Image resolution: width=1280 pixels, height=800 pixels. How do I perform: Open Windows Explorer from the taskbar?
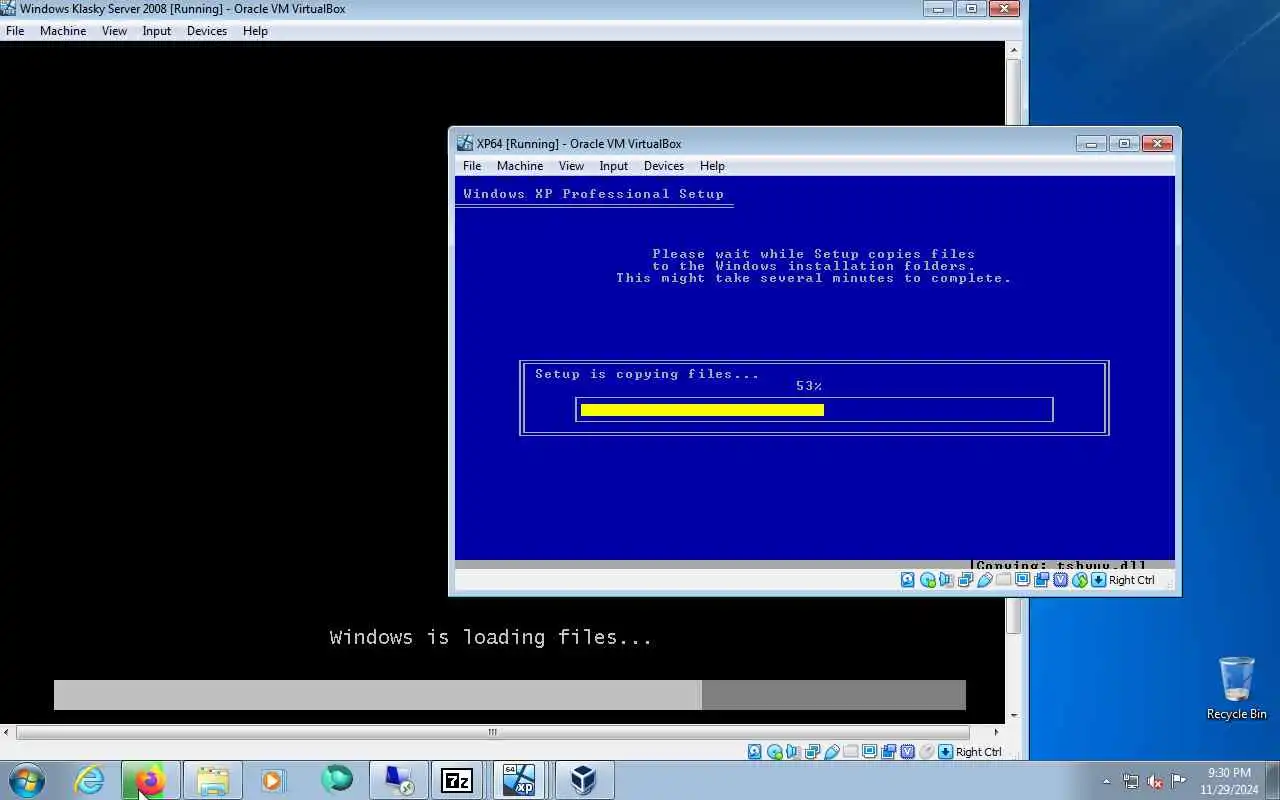tap(212, 780)
